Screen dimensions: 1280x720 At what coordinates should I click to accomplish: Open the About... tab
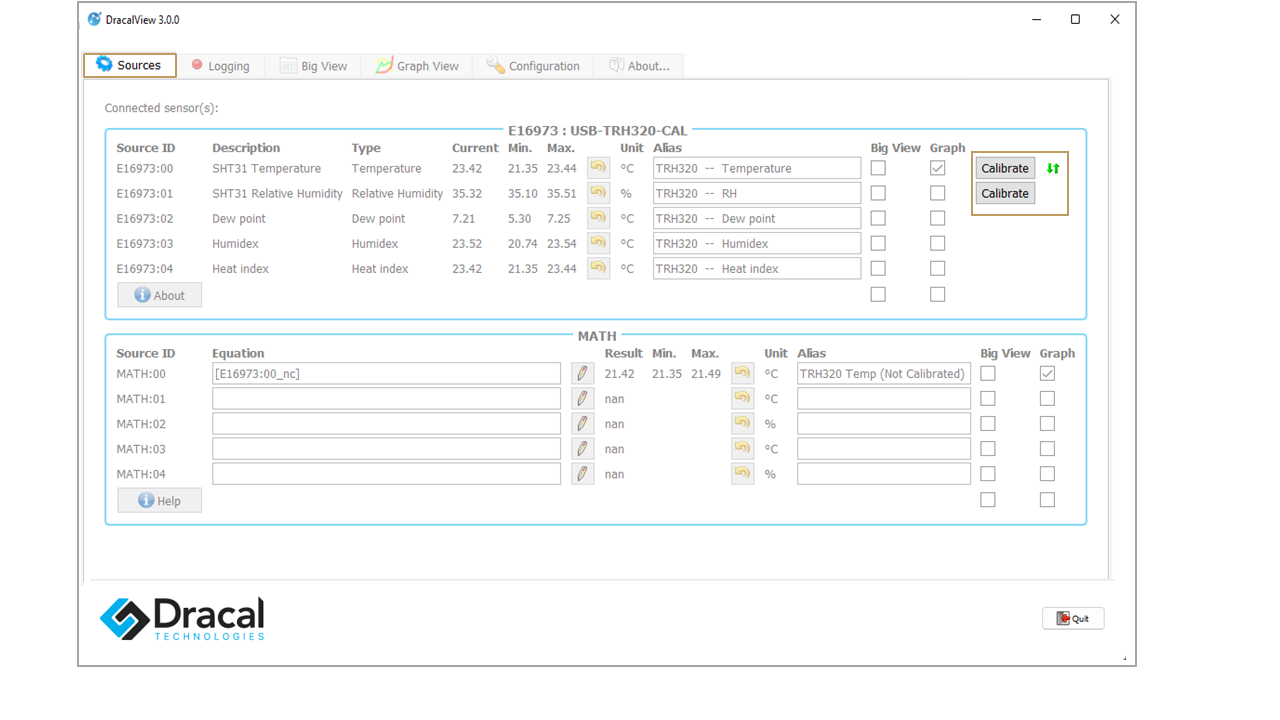click(x=639, y=66)
